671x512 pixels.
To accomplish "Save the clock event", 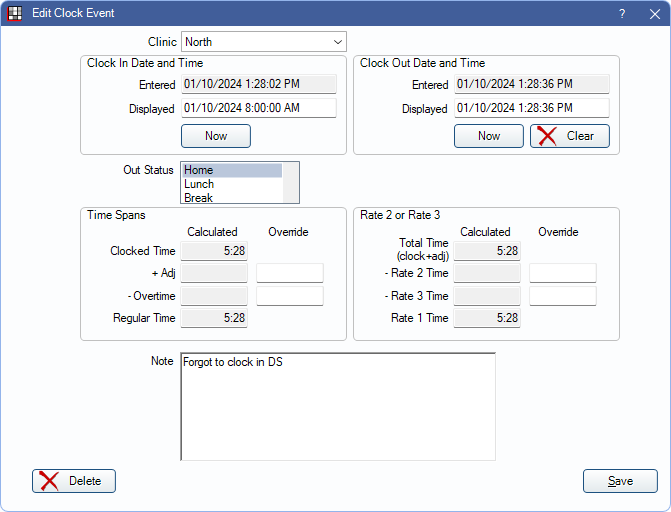I will pos(620,481).
